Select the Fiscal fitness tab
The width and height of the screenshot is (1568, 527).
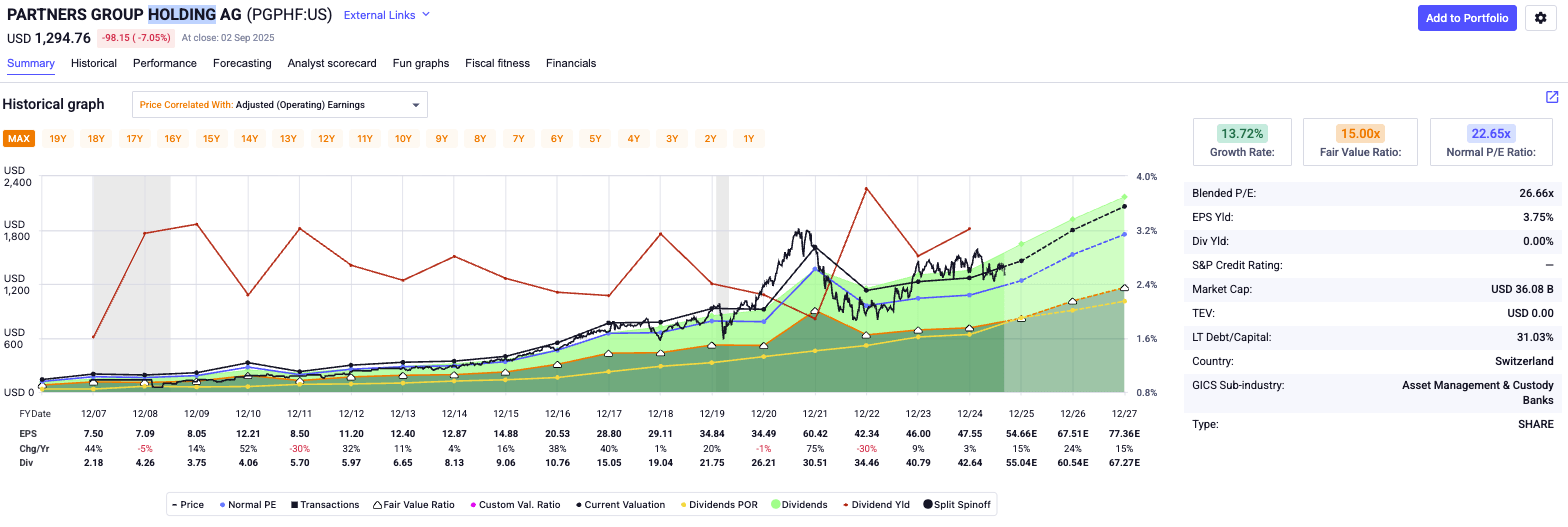(497, 63)
